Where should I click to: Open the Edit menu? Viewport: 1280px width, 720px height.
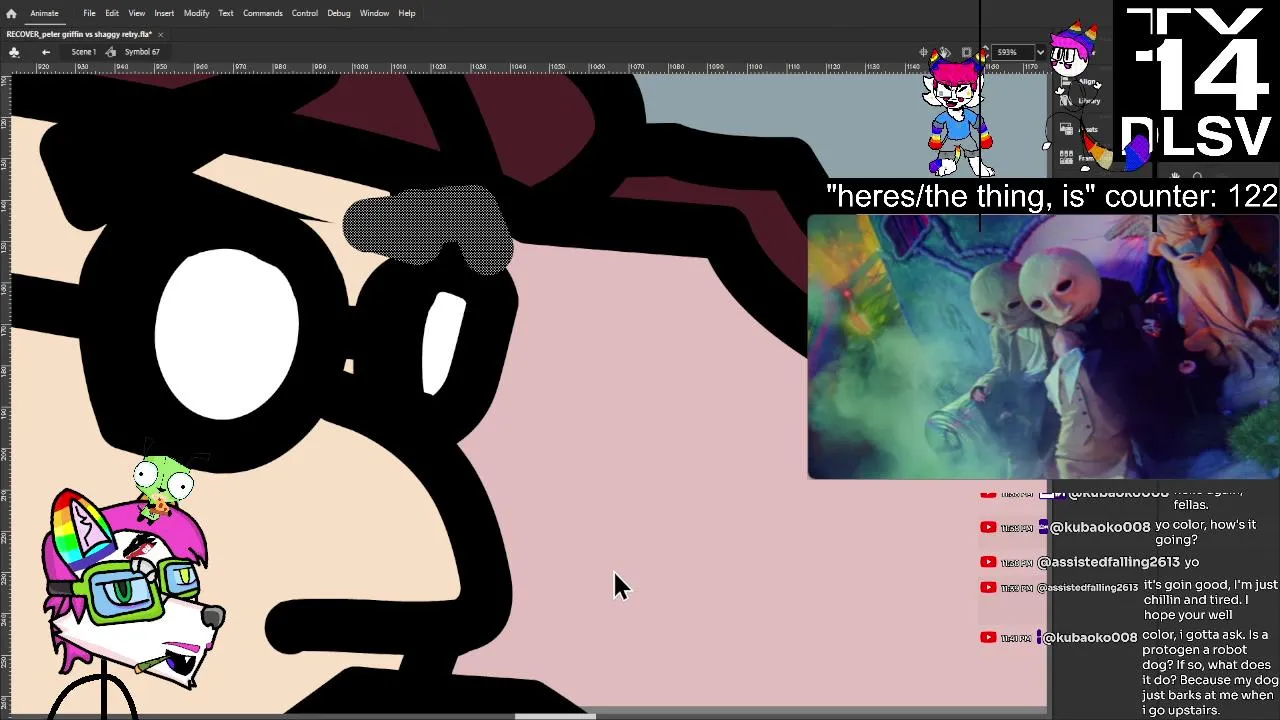tap(112, 13)
